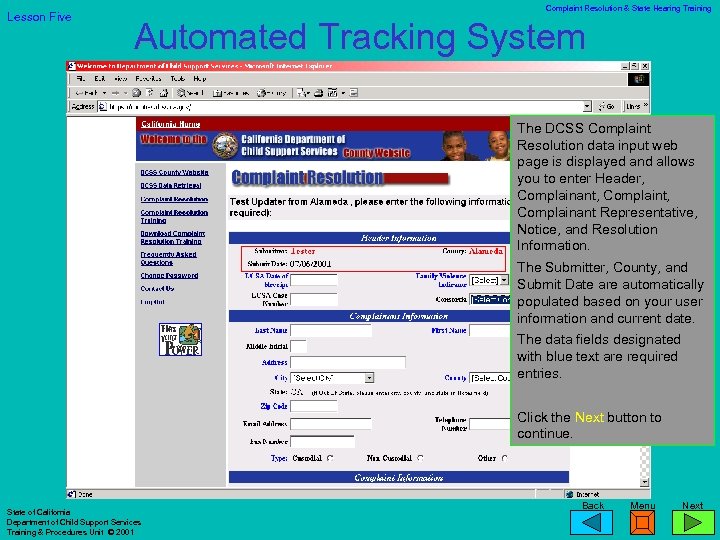
Task: Click the browser Back toolbar button
Action: click(x=88, y=93)
